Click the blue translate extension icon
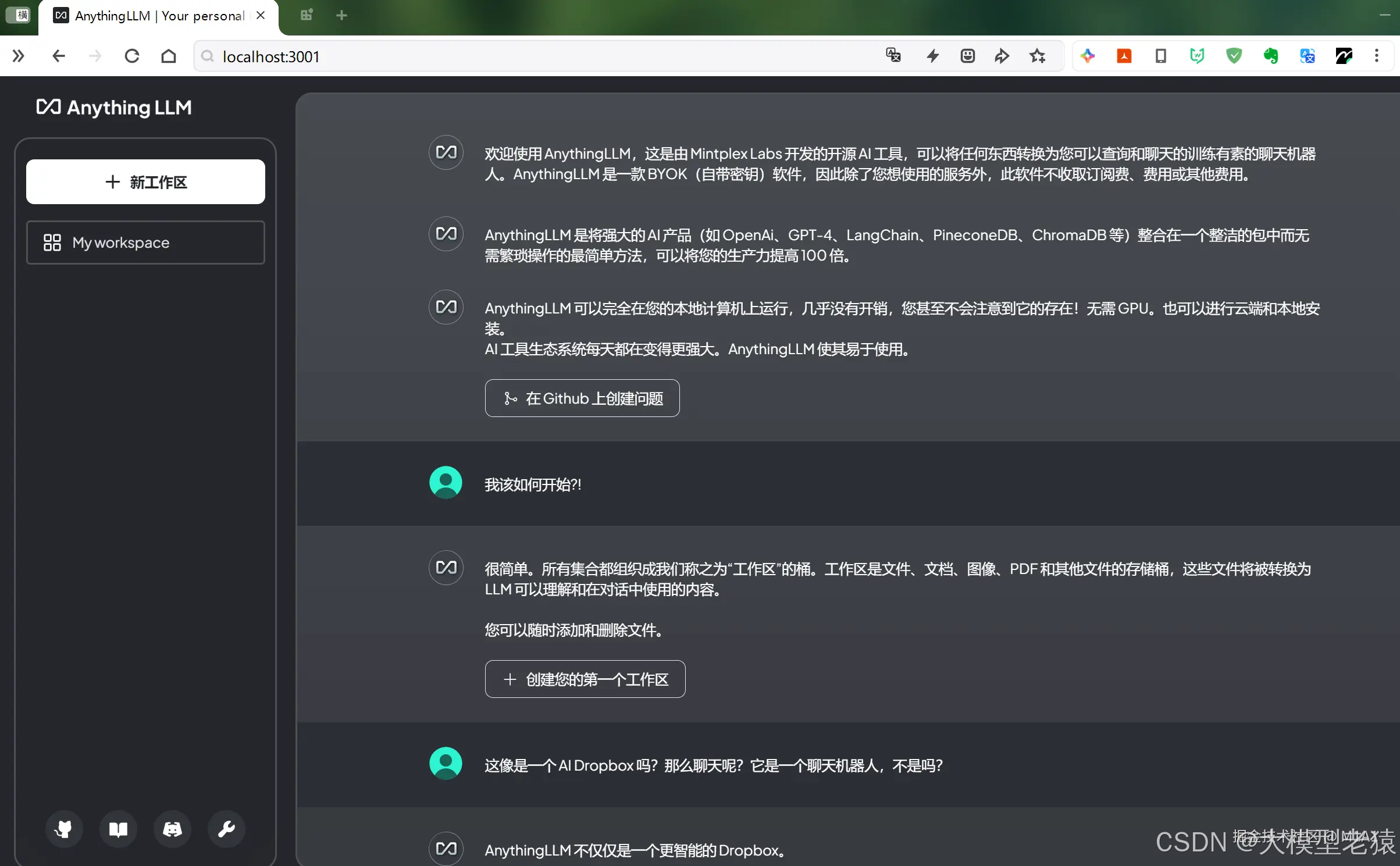Screen dimensions: 1400x866 point(1308,56)
